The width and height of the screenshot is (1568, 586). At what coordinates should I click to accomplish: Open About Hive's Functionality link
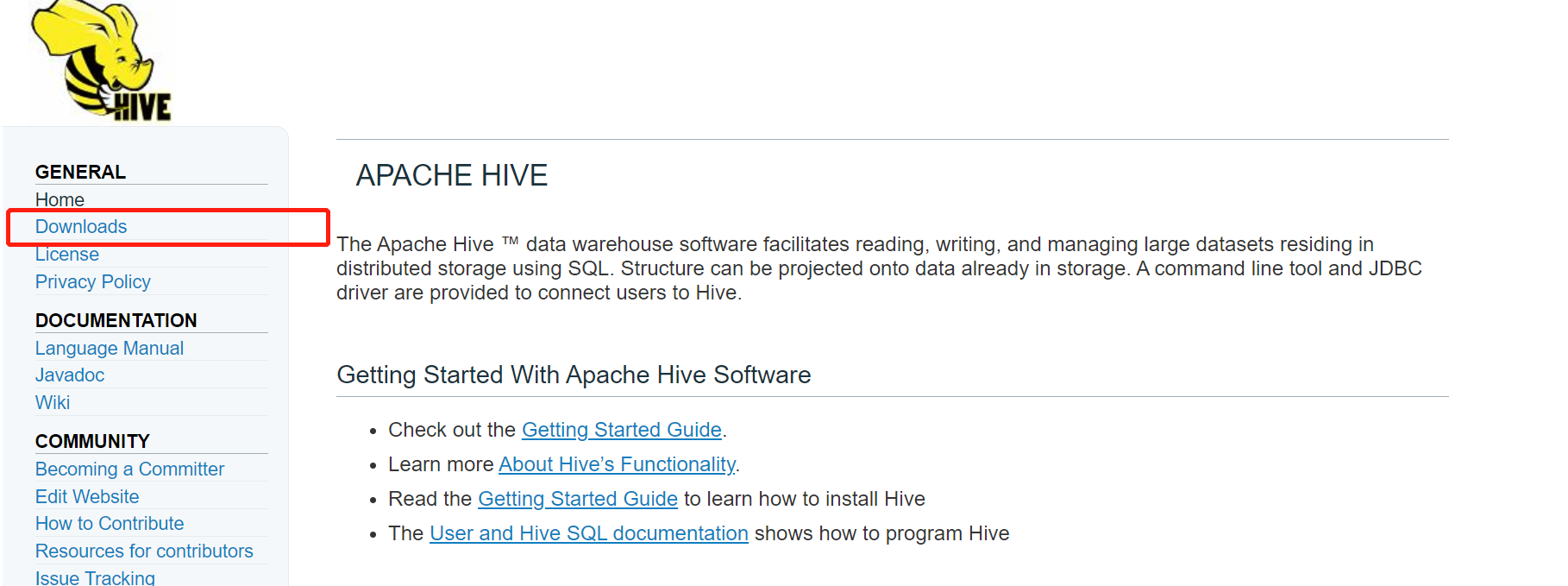[x=617, y=464]
